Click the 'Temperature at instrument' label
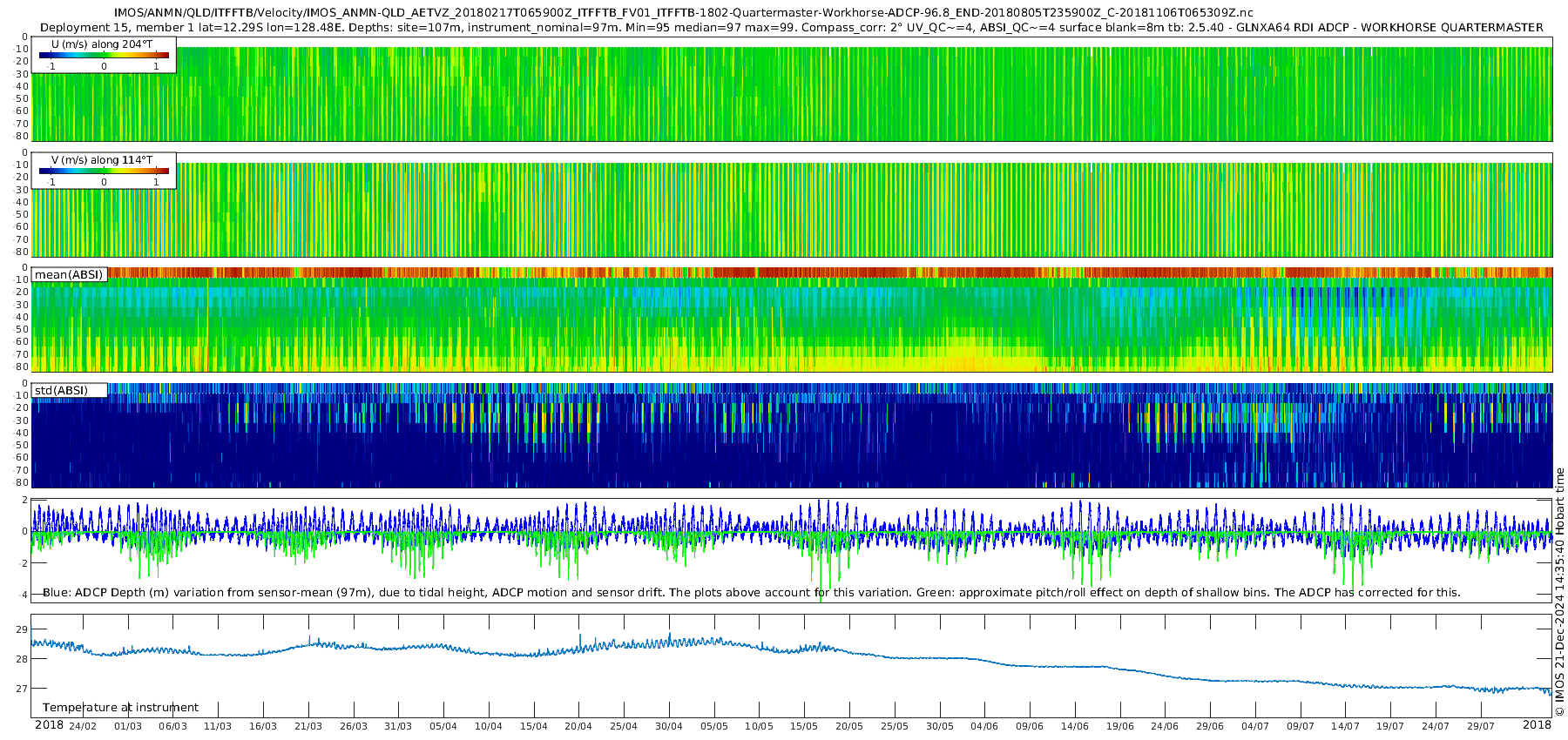1568x740 pixels. [x=120, y=707]
